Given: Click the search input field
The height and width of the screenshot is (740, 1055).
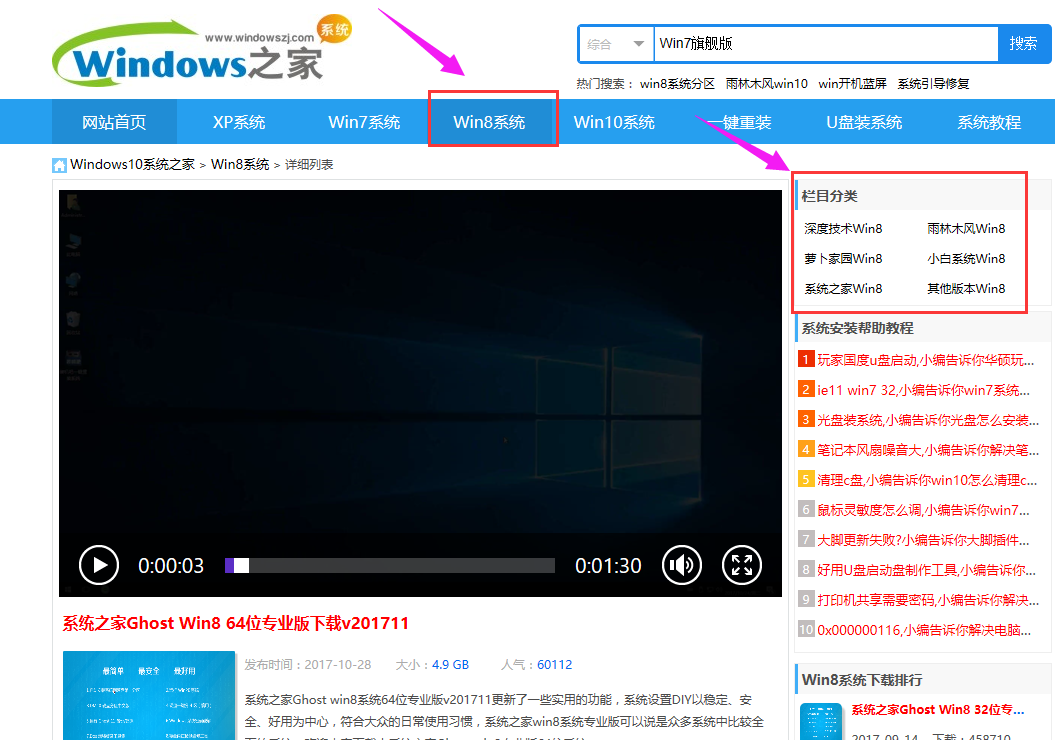Looking at the screenshot, I should point(825,44).
